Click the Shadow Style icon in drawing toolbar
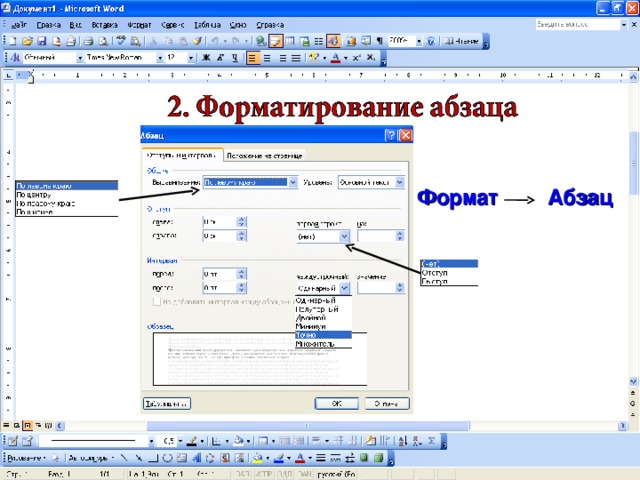This screenshot has width=640, height=480. [x=364, y=458]
